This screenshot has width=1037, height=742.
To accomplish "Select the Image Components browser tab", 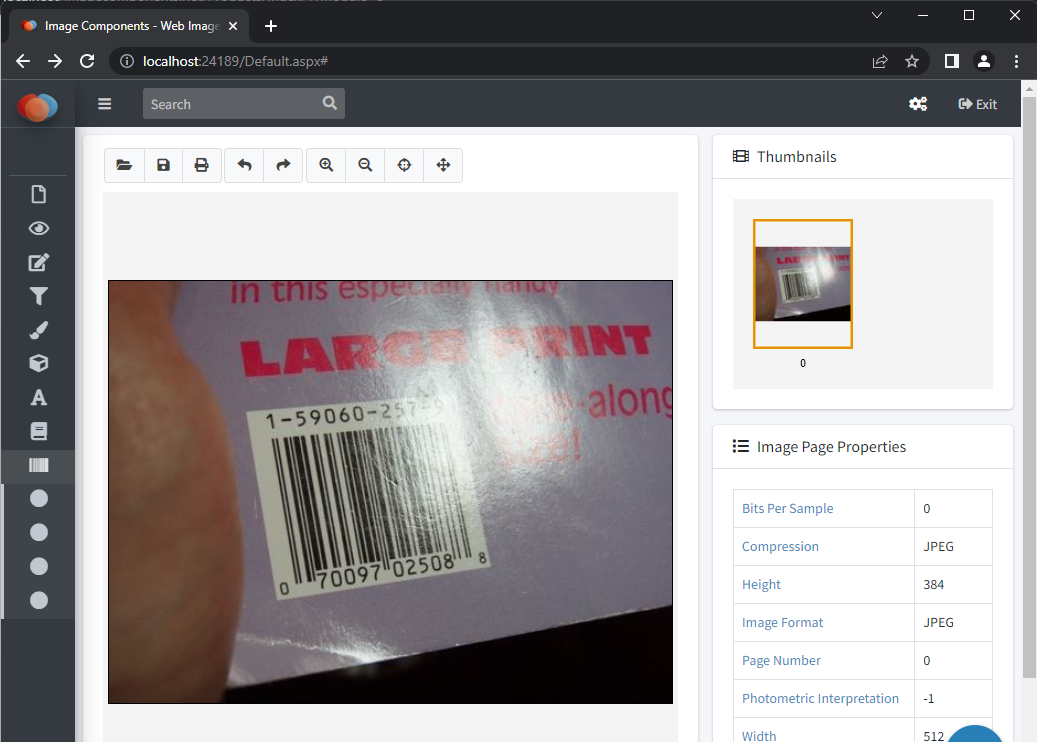I will point(129,26).
